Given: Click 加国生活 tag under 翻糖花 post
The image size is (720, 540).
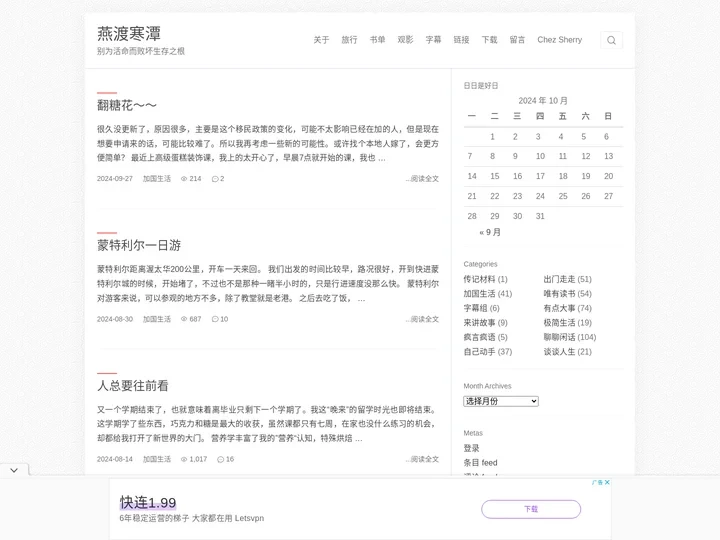Looking at the screenshot, I should [157, 179].
